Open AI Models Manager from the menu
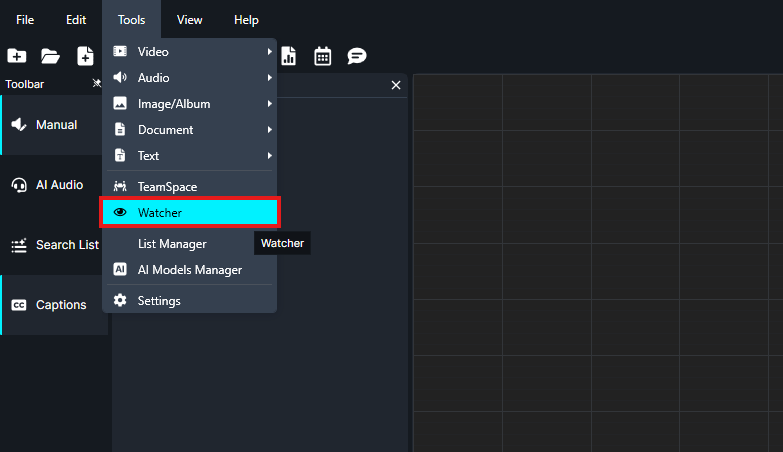The width and height of the screenshot is (783, 452). [x=189, y=270]
